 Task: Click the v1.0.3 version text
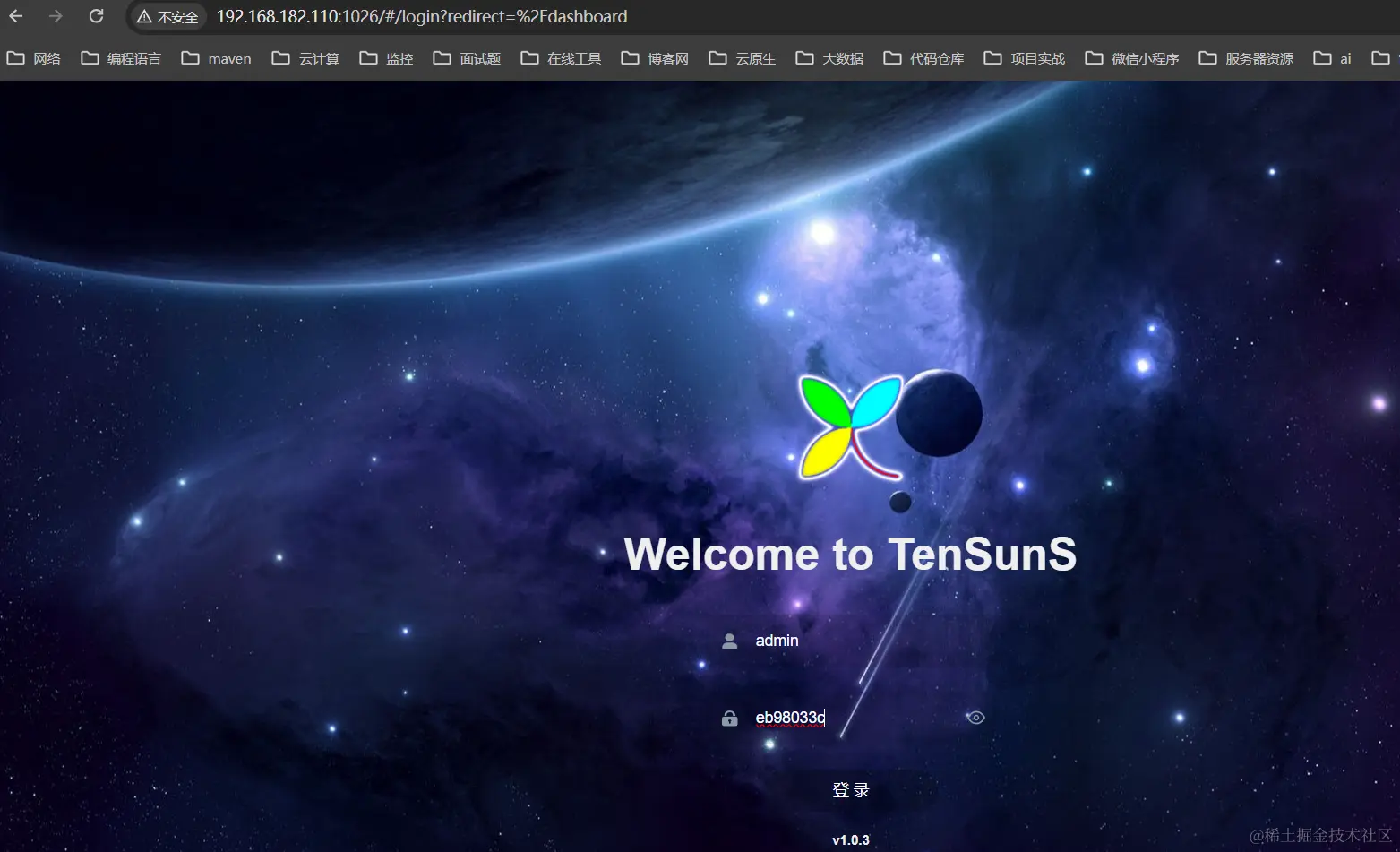[851, 840]
